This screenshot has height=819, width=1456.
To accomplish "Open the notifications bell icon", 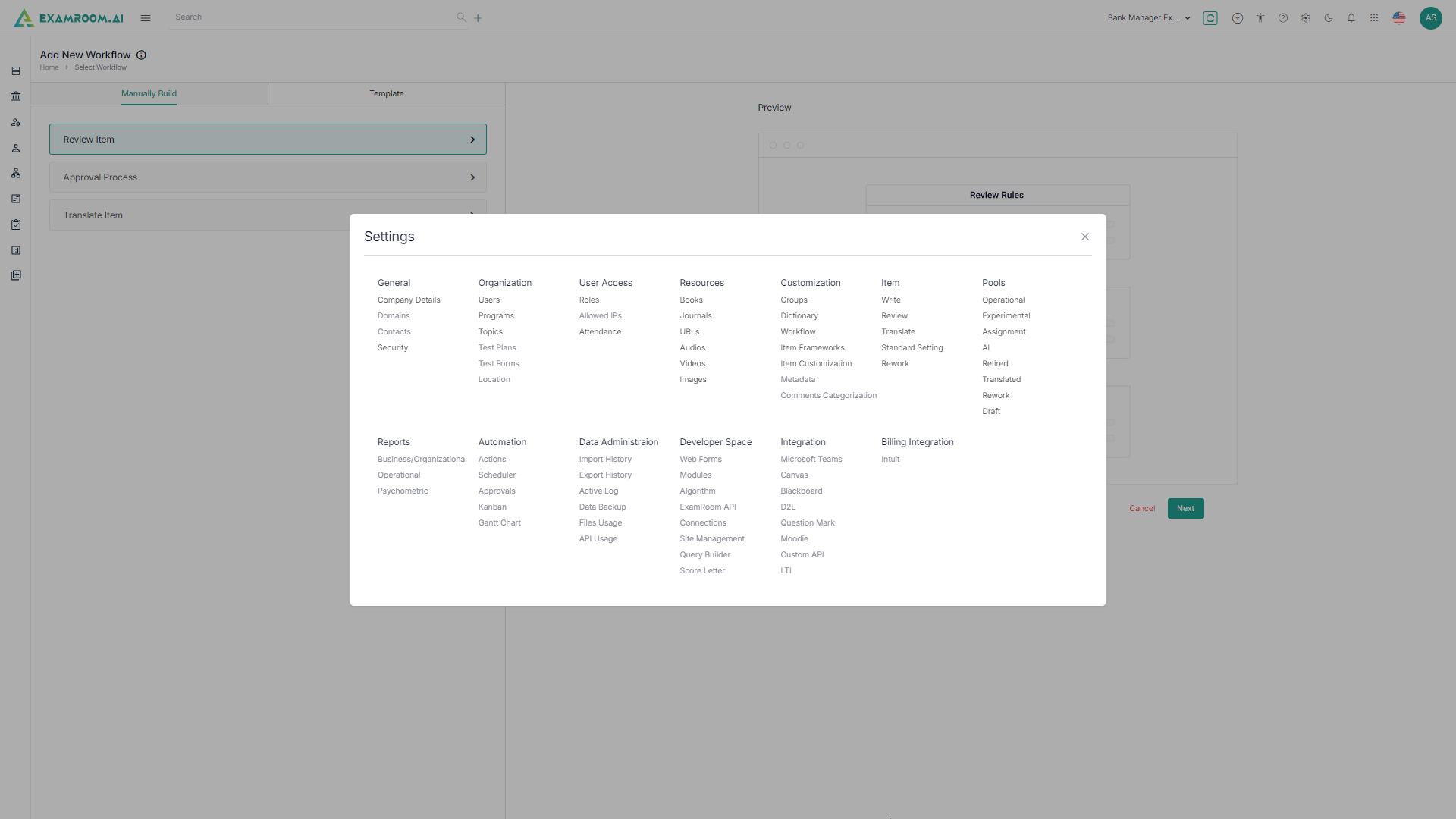I will pos(1351,17).
